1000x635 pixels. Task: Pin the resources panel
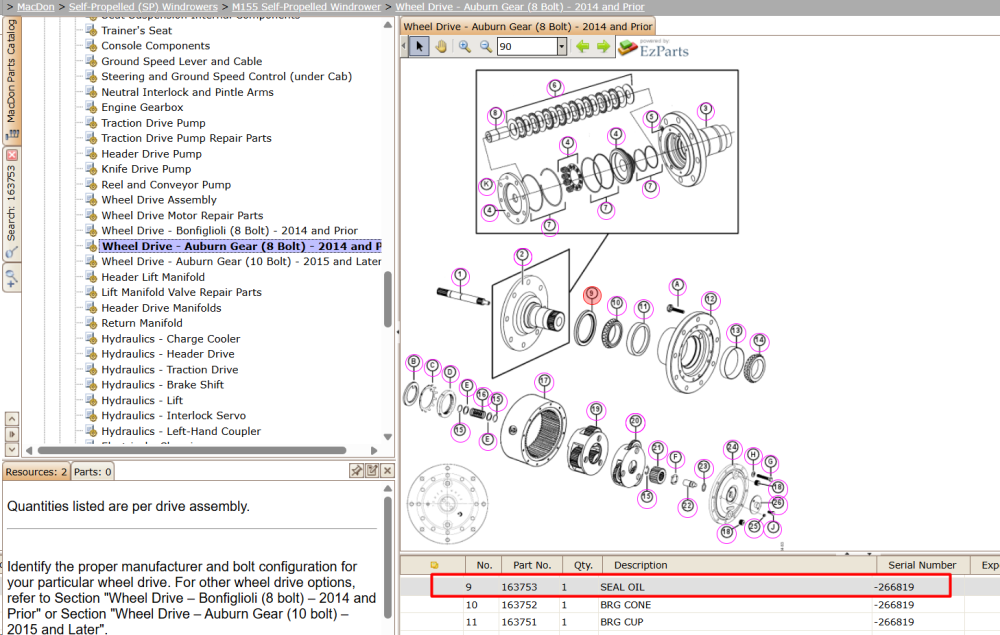[357, 471]
